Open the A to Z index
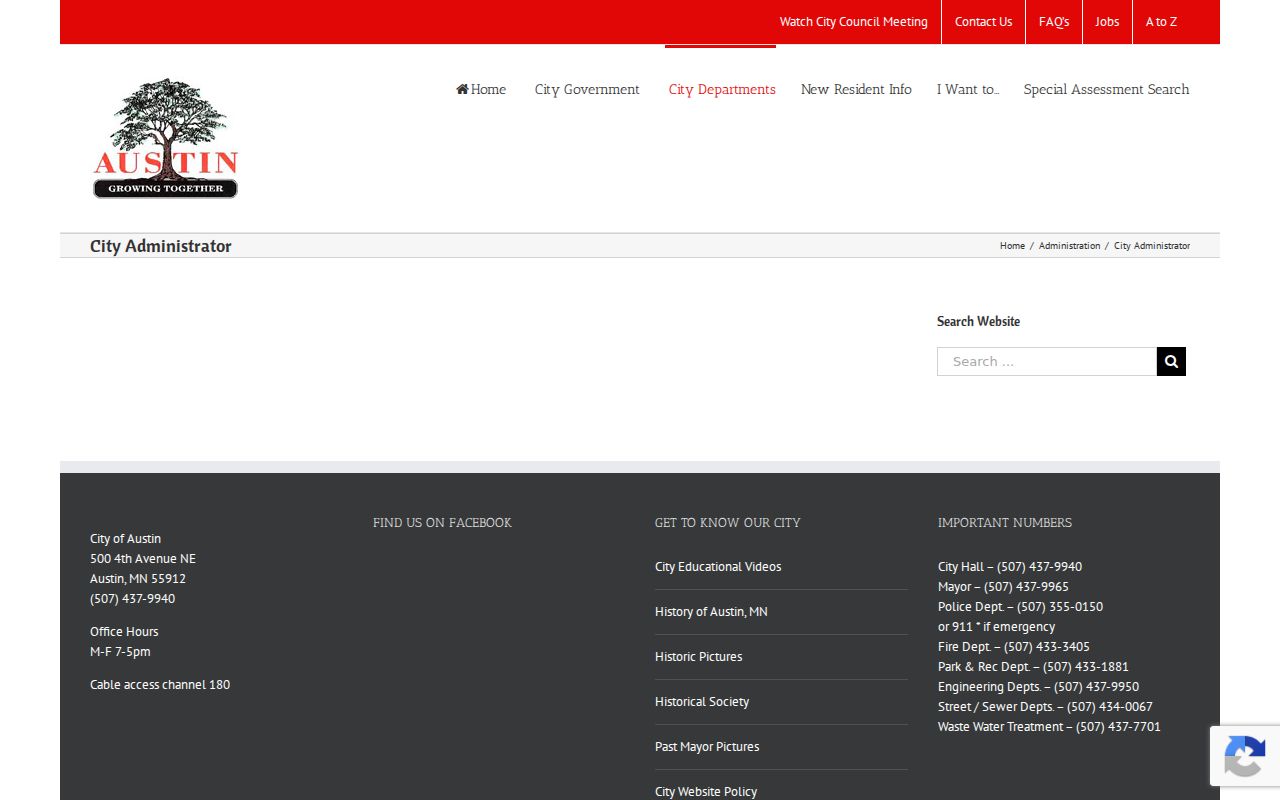This screenshot has width=1280, height=800. point(1161,22)
